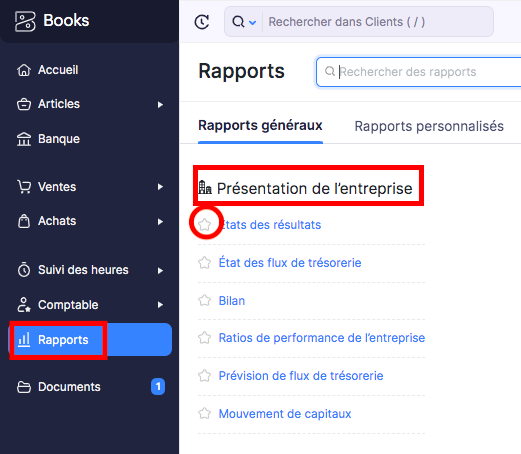Screen dimensions: 521x454
Task: Click the Achats shopping bag icon
Action: pos(24,221)
